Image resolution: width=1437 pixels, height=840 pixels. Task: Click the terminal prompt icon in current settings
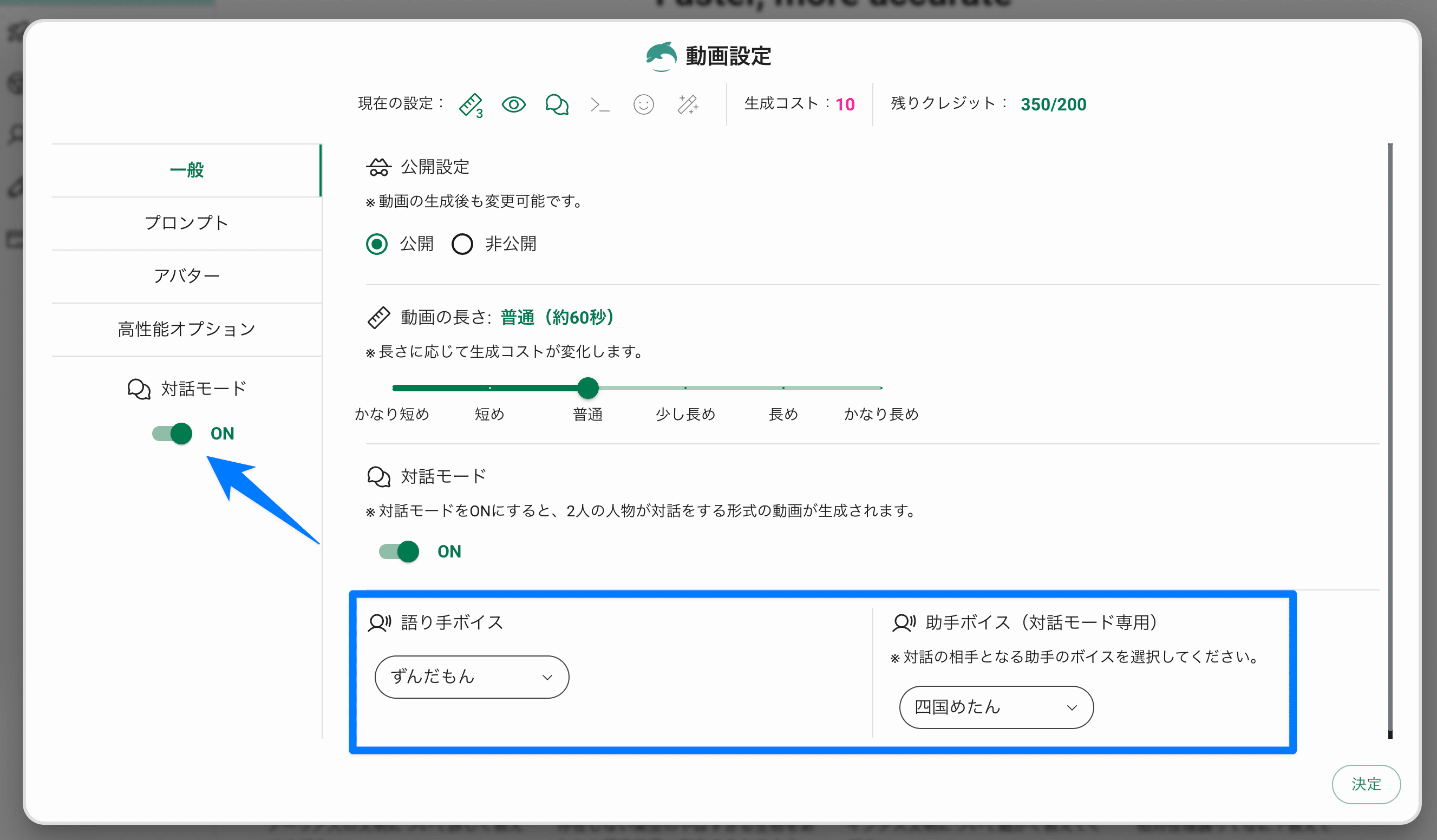(599, 105)
